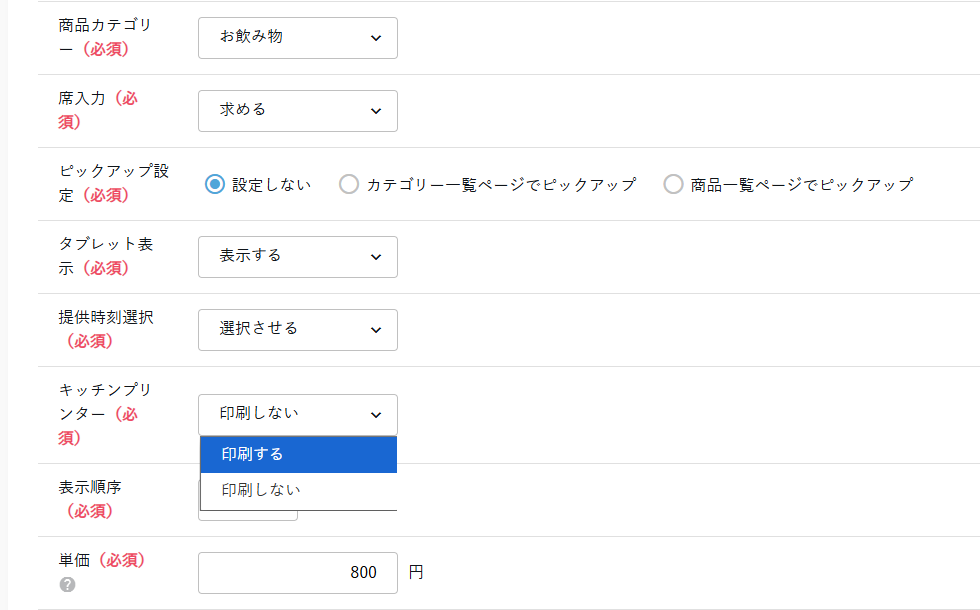This screenshot has width=980, height=610.
Task: Open the 席入力 dropdown
Action: click(x=297, y=111)
